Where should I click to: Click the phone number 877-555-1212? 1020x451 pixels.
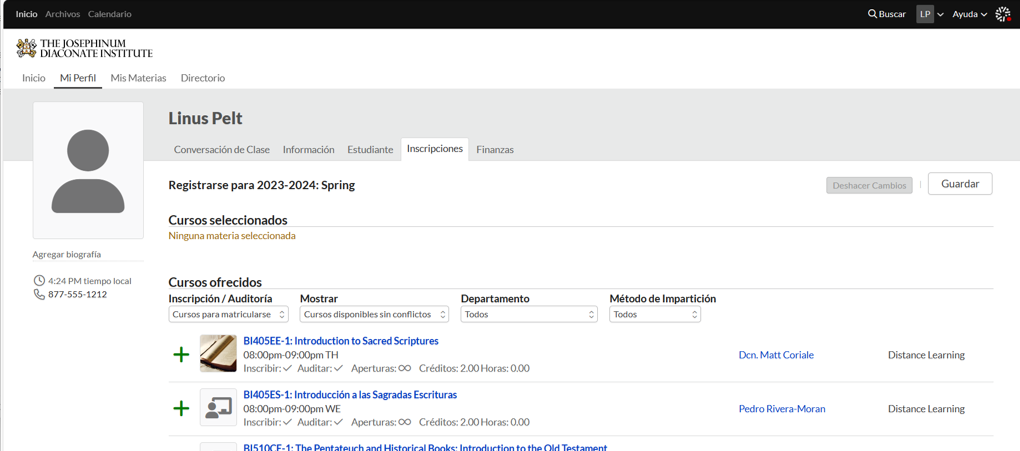[77, 294]
